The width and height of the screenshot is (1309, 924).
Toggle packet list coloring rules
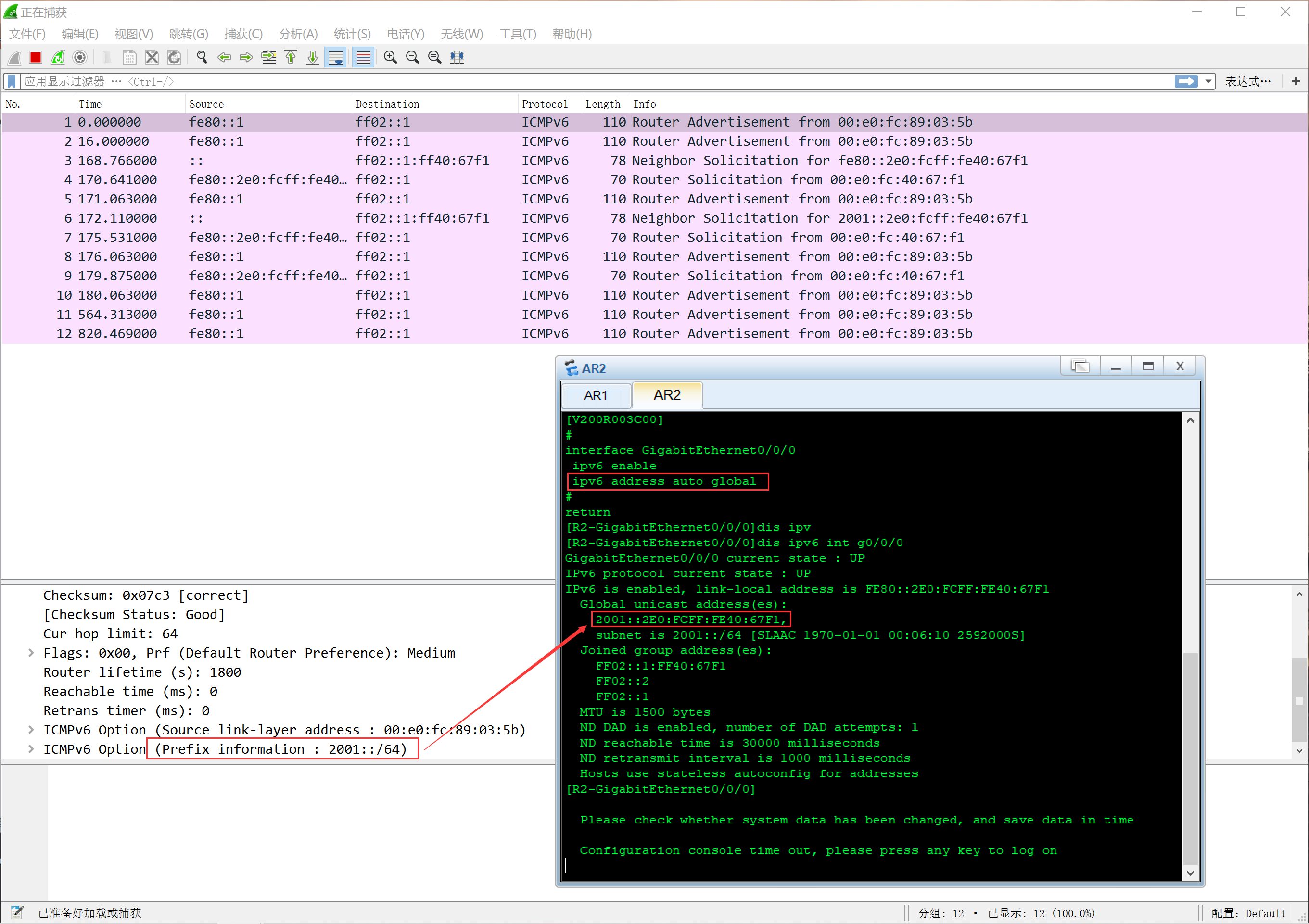363,58
